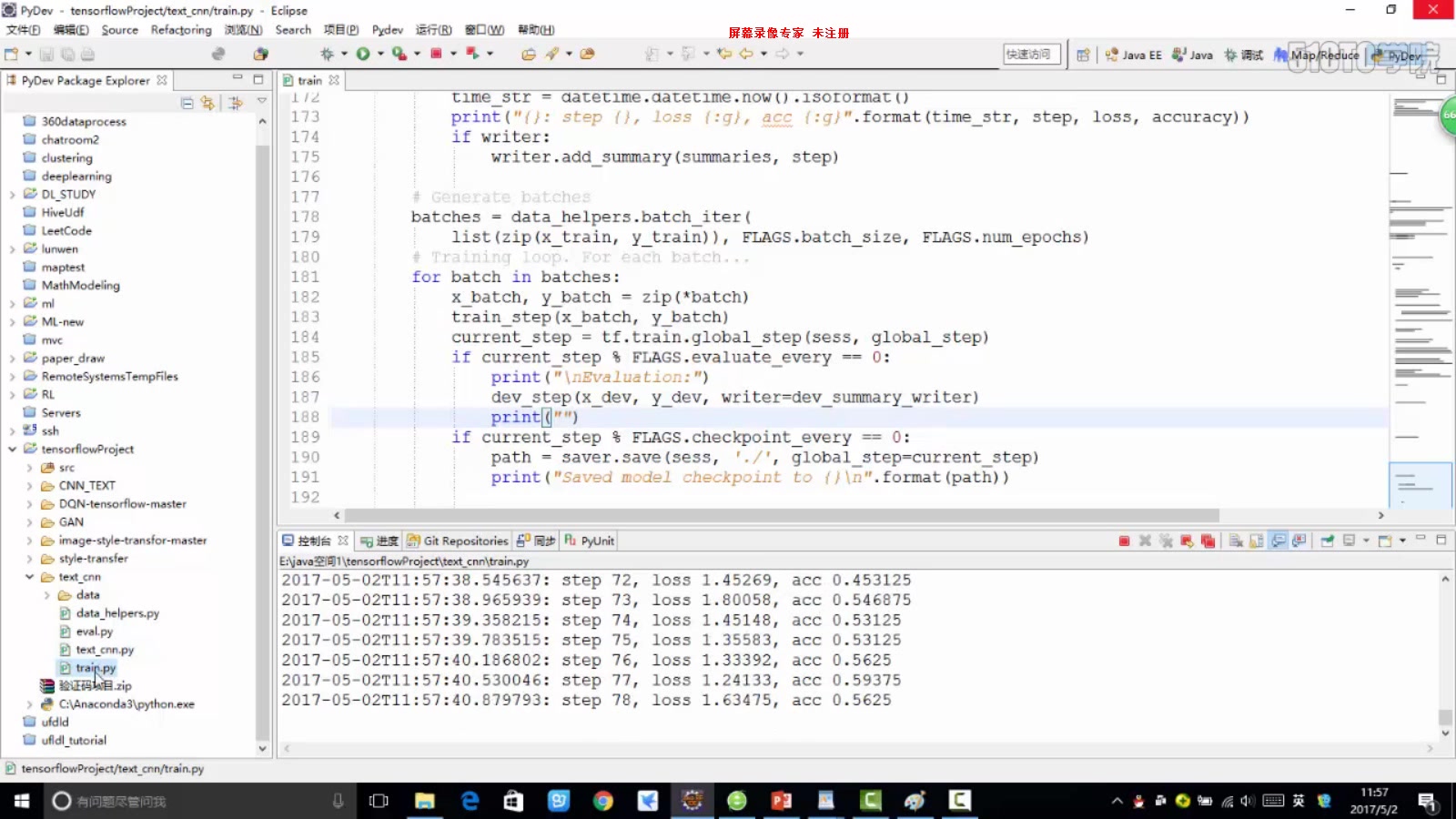Select the LeetCode project
The width and height of the screenshot is (1456, 819).
(x=66, y=230)
